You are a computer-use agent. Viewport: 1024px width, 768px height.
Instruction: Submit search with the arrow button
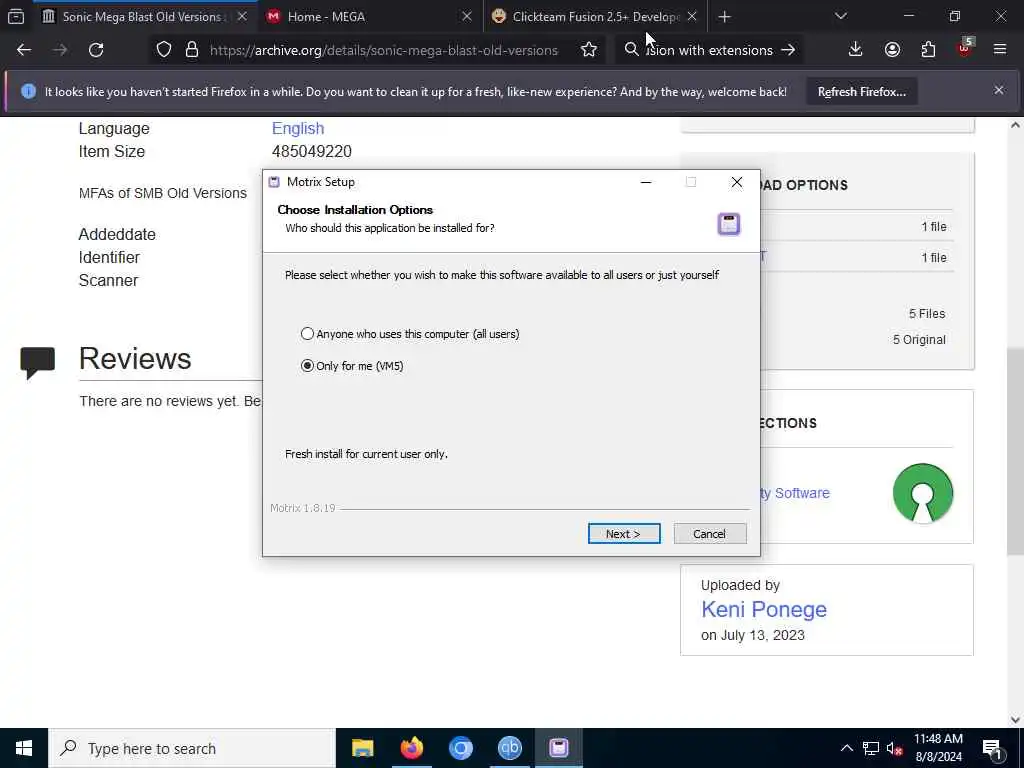pos(788,50)
